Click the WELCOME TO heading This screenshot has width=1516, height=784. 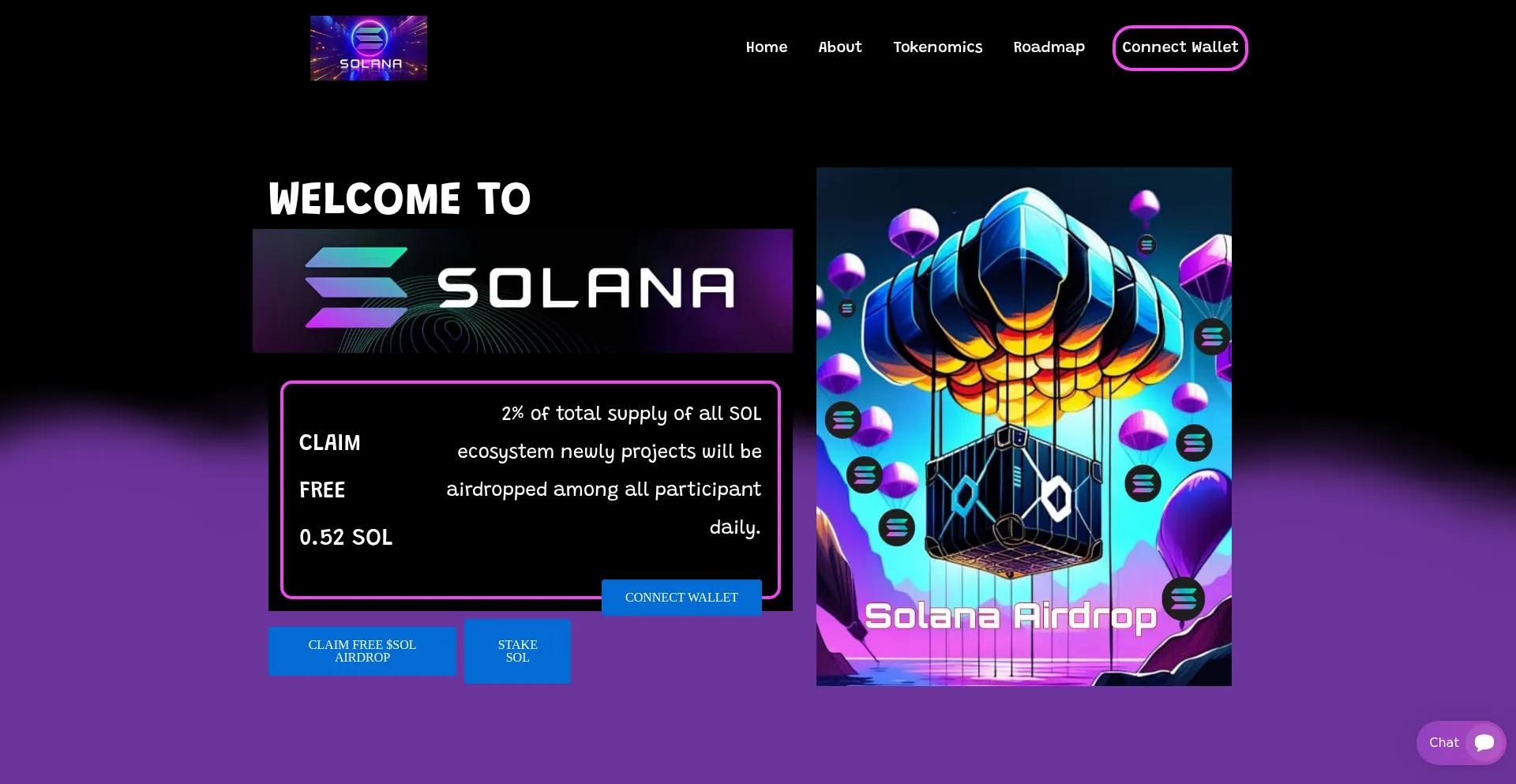point(400,198)
